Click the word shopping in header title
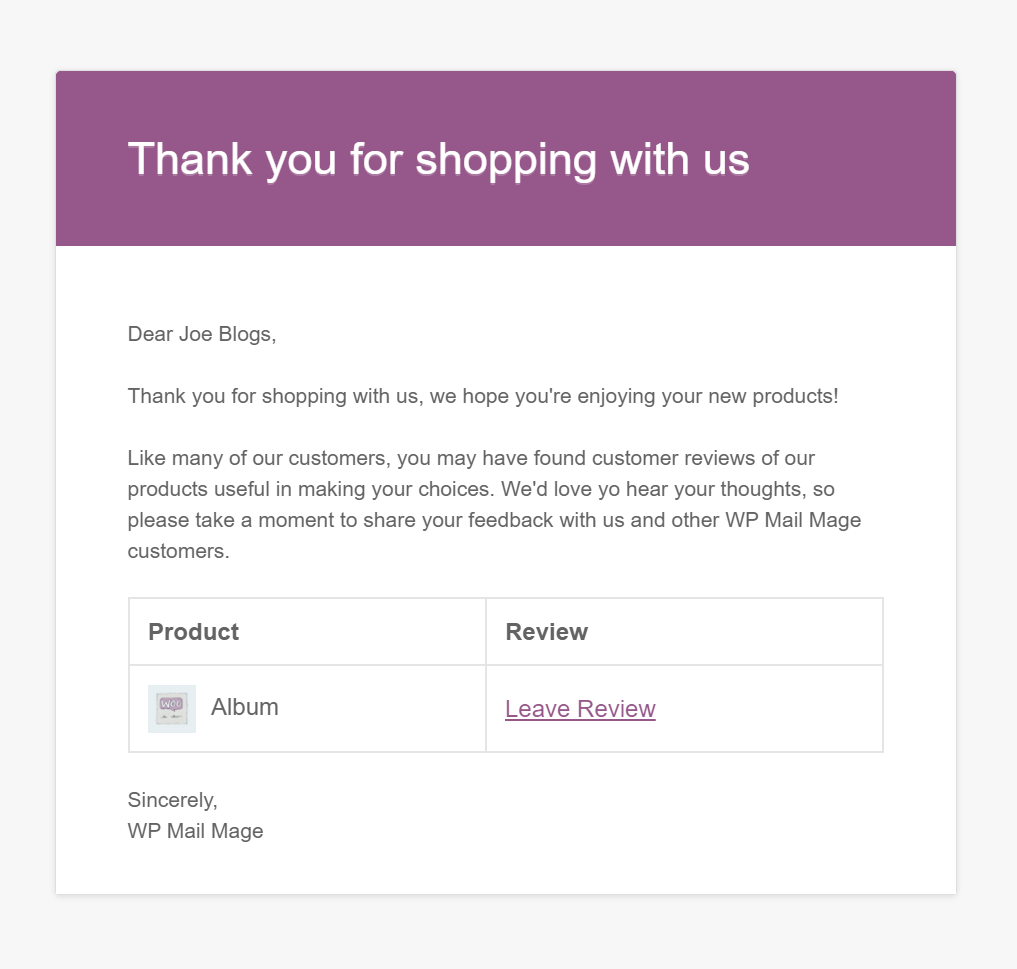The height and width of the screenshot is (969, 1017). pyautogui.click(x=506, y=161)
